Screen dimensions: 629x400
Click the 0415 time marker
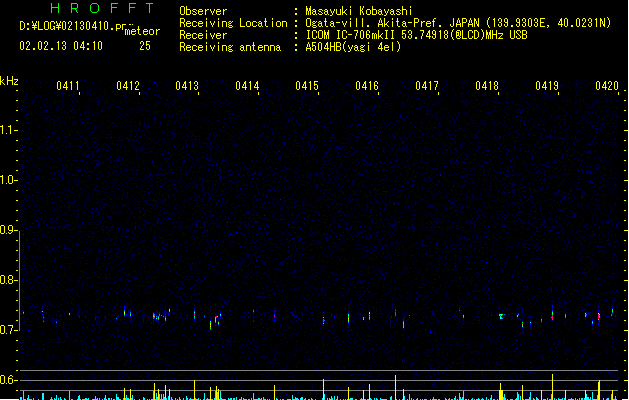pyautogui.click(x=307, y=86)
